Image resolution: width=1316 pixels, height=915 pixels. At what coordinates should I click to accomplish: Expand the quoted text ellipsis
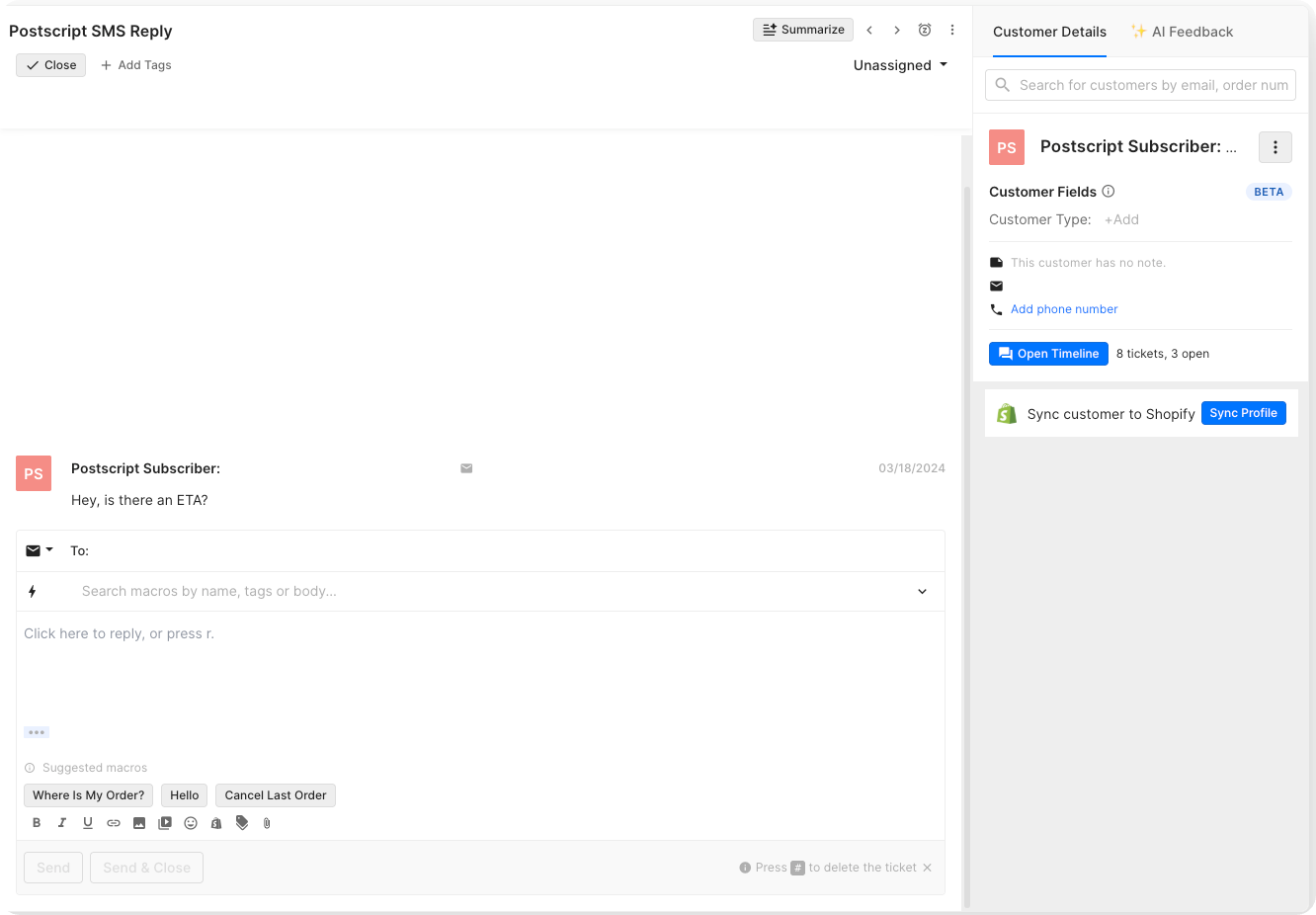point(37,732)
